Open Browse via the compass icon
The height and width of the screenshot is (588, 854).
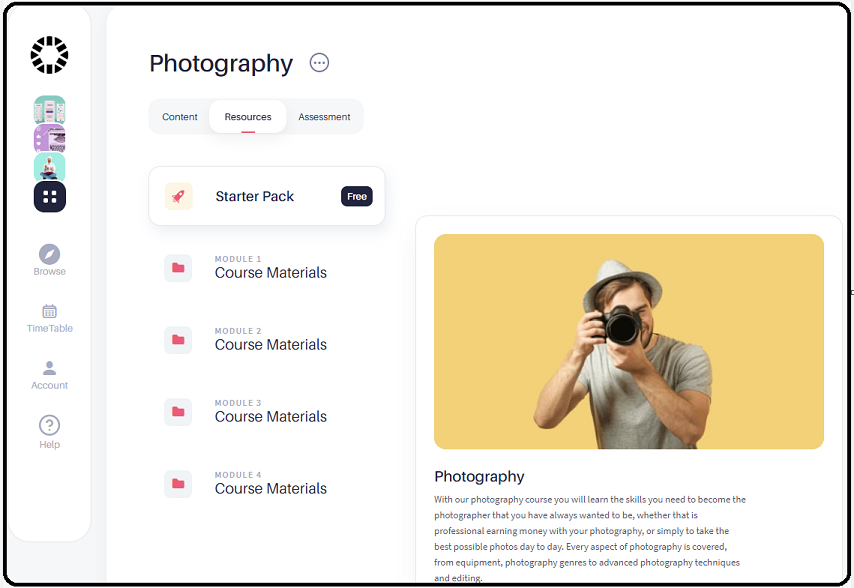pos(50,254)
